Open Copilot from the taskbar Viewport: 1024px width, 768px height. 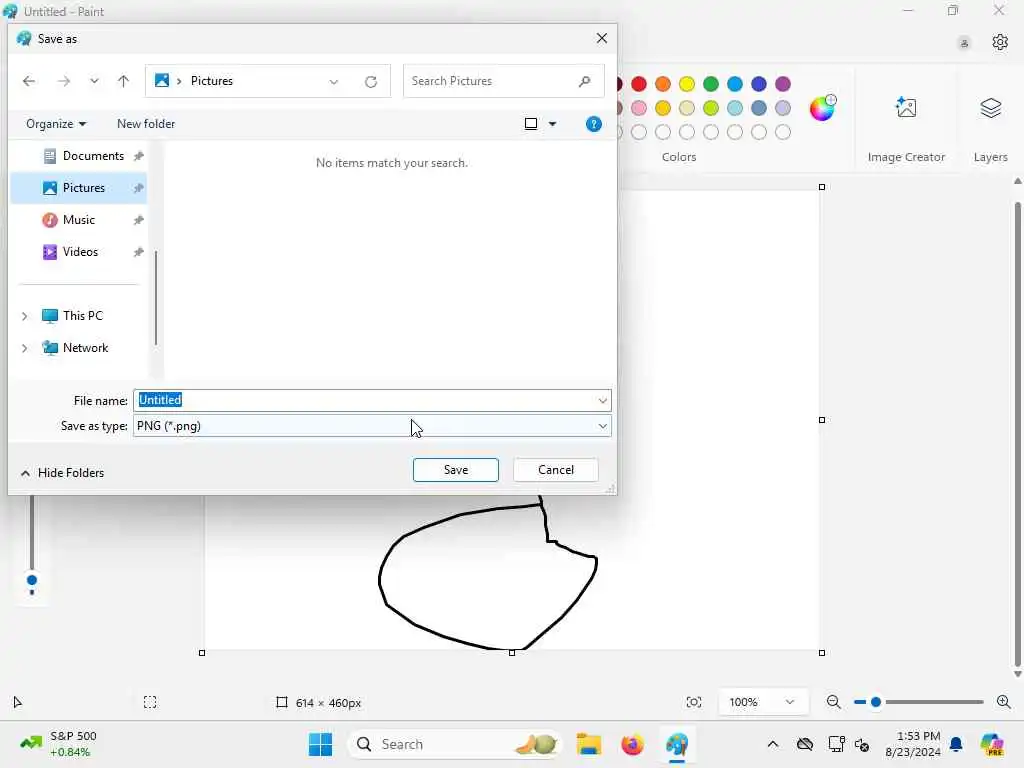992,744
